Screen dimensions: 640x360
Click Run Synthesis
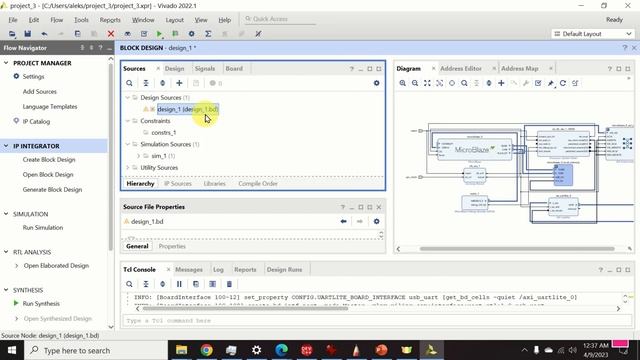(x=41, y=304)
